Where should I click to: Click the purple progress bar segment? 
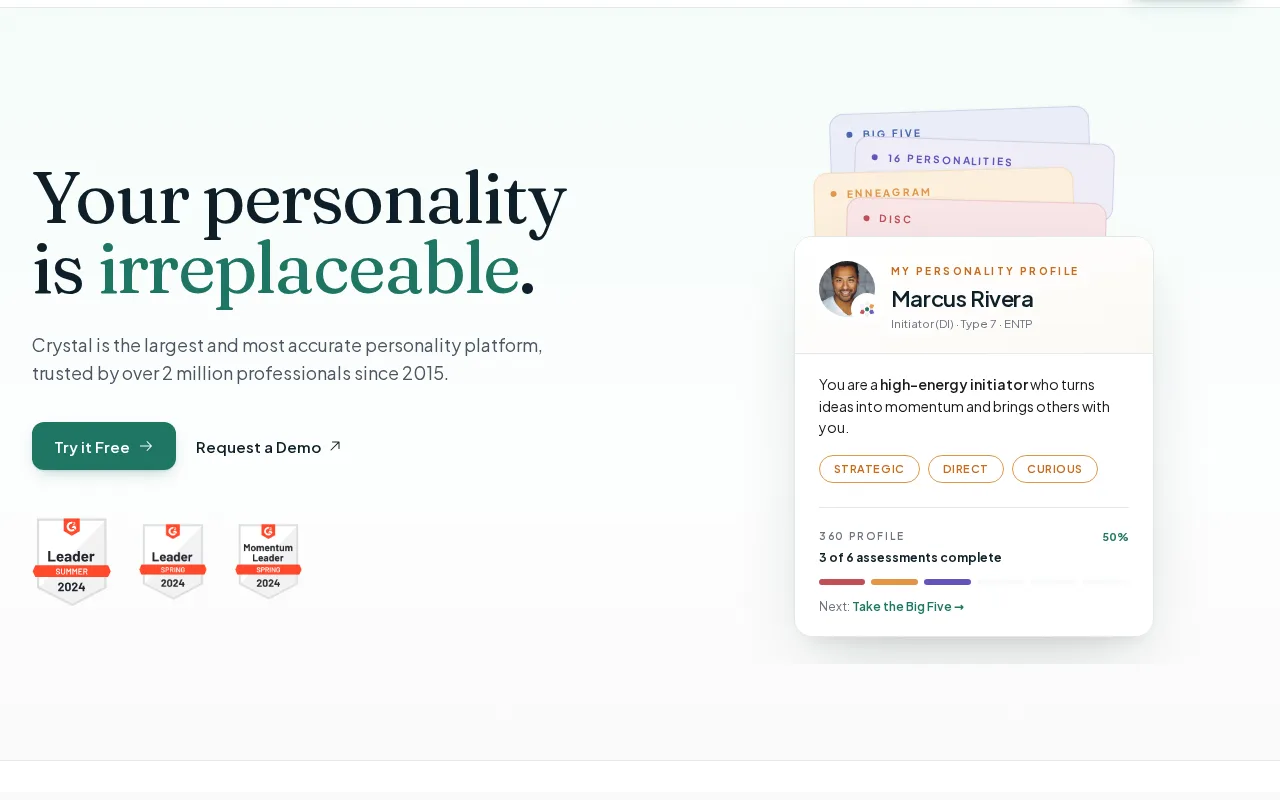pyautogui.click(x=947, y=582)
